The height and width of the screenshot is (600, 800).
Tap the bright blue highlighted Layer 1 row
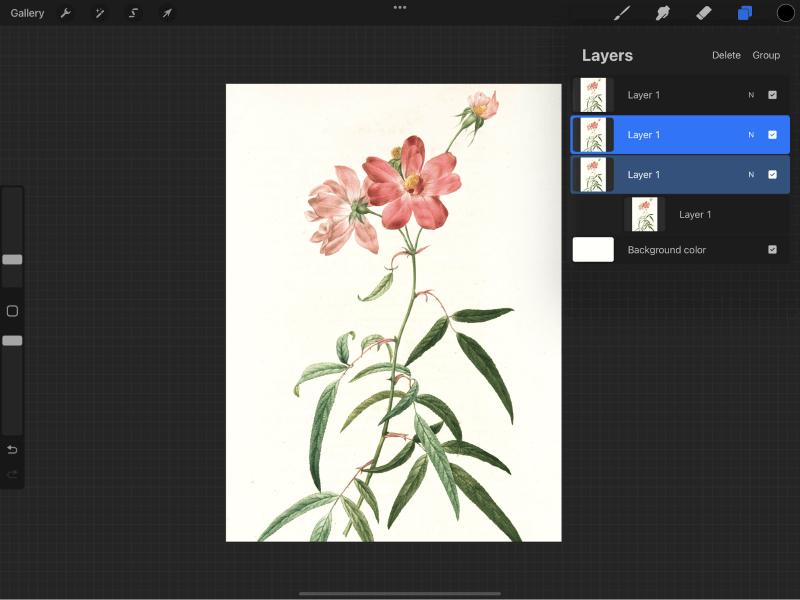pos(680,135)
